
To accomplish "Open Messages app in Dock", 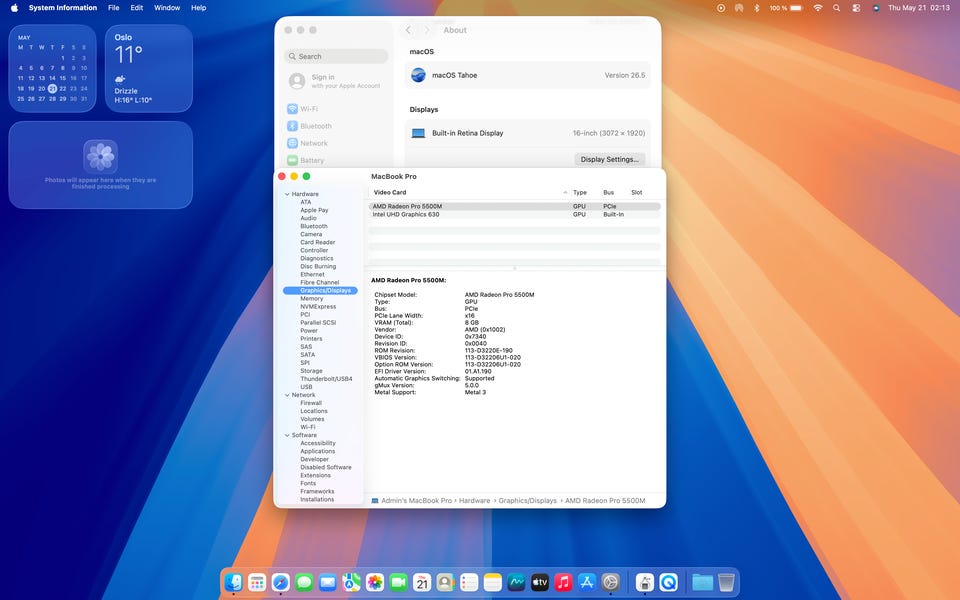I will coord(304,582).
